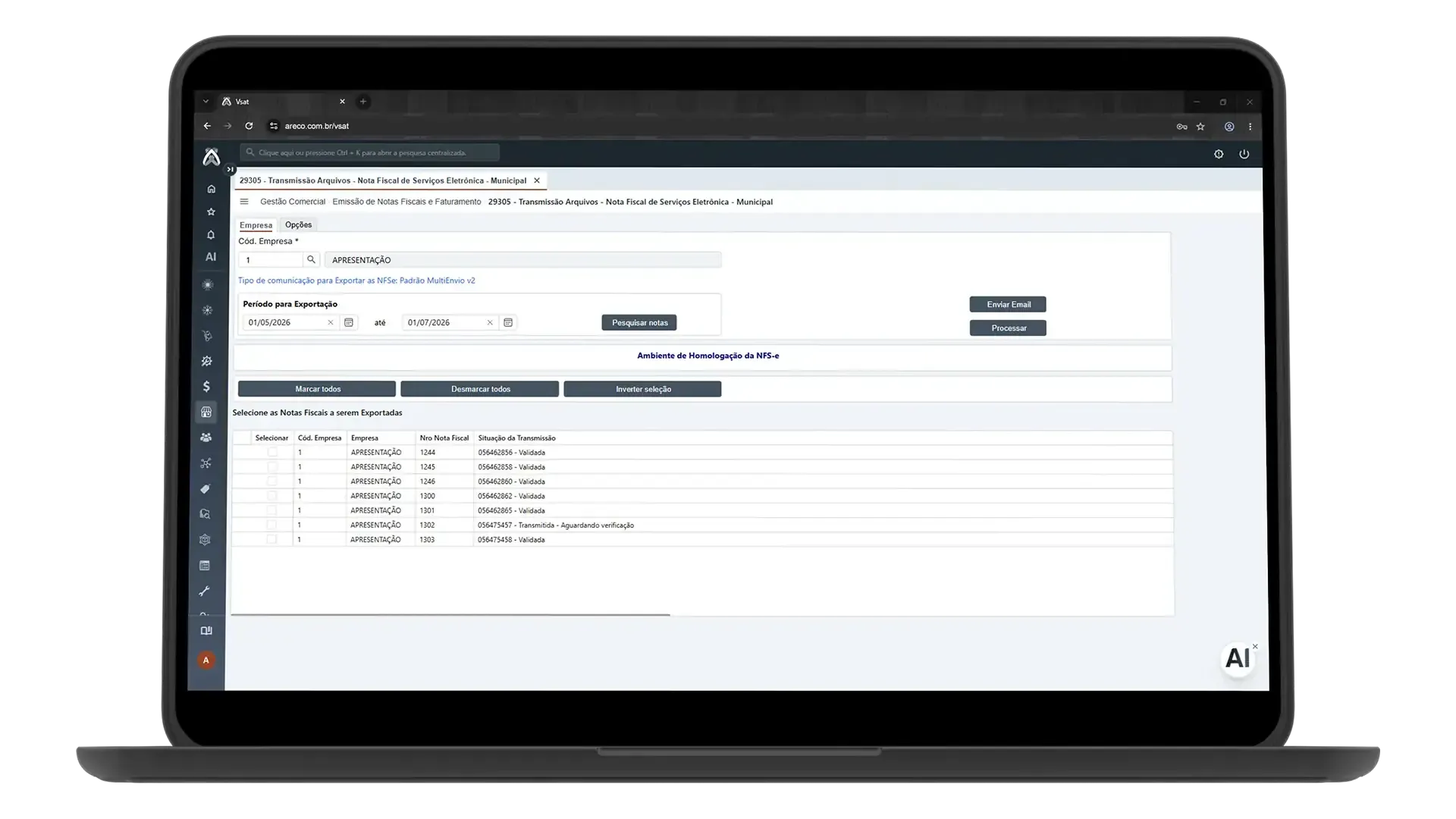The height and width of the screenshot is (819, 1456).
Task: Open calendar picker for start date
Action: (349, 322)
